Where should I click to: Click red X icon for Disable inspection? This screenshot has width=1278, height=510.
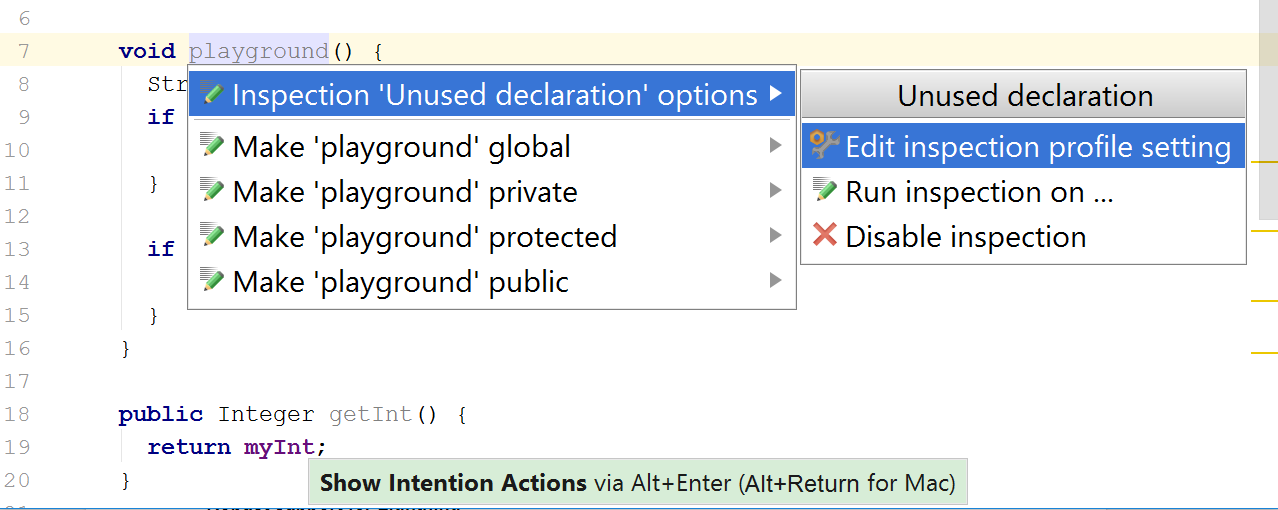coord(824,236)
